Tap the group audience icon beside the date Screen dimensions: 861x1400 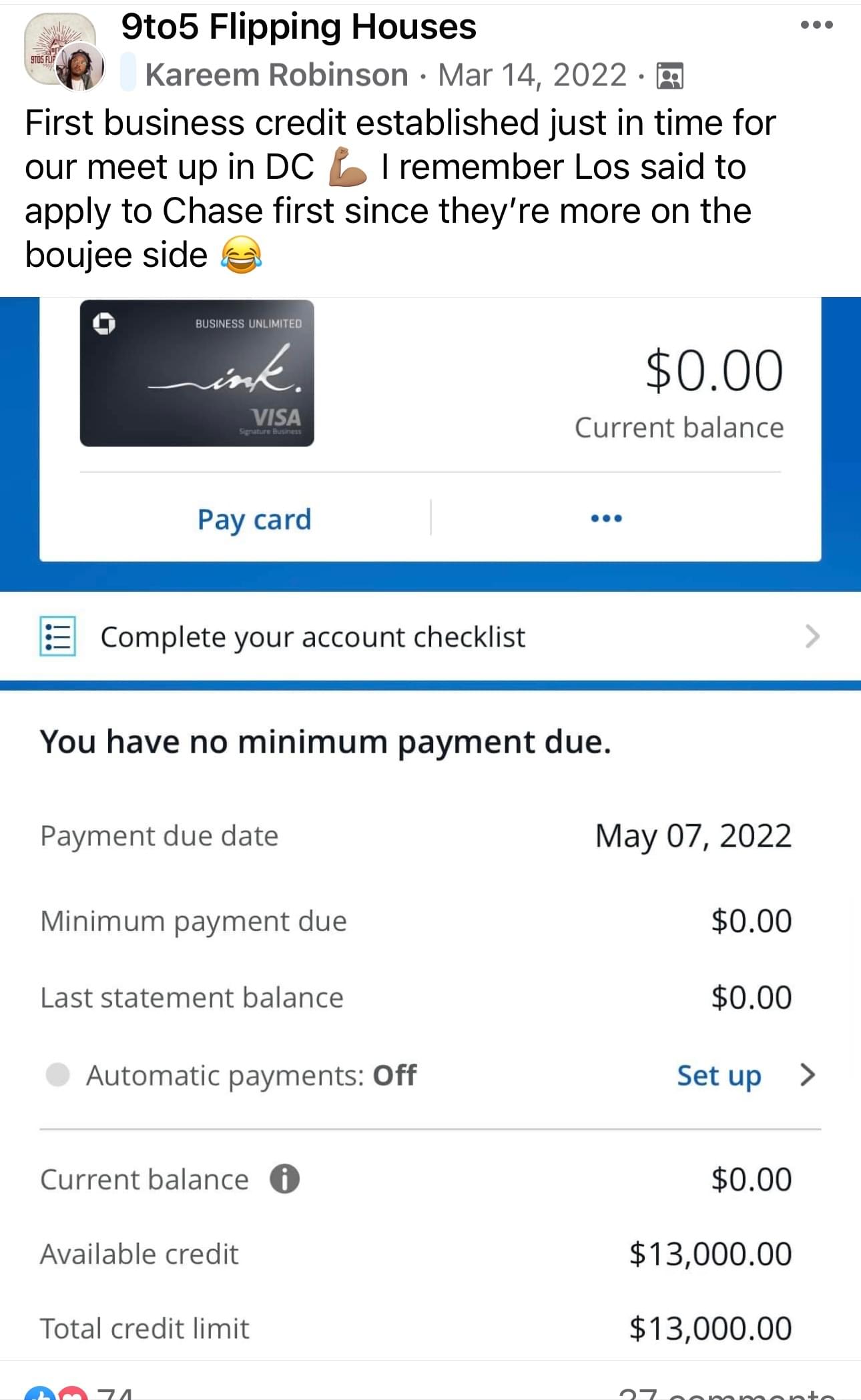[x=669, y=75]
